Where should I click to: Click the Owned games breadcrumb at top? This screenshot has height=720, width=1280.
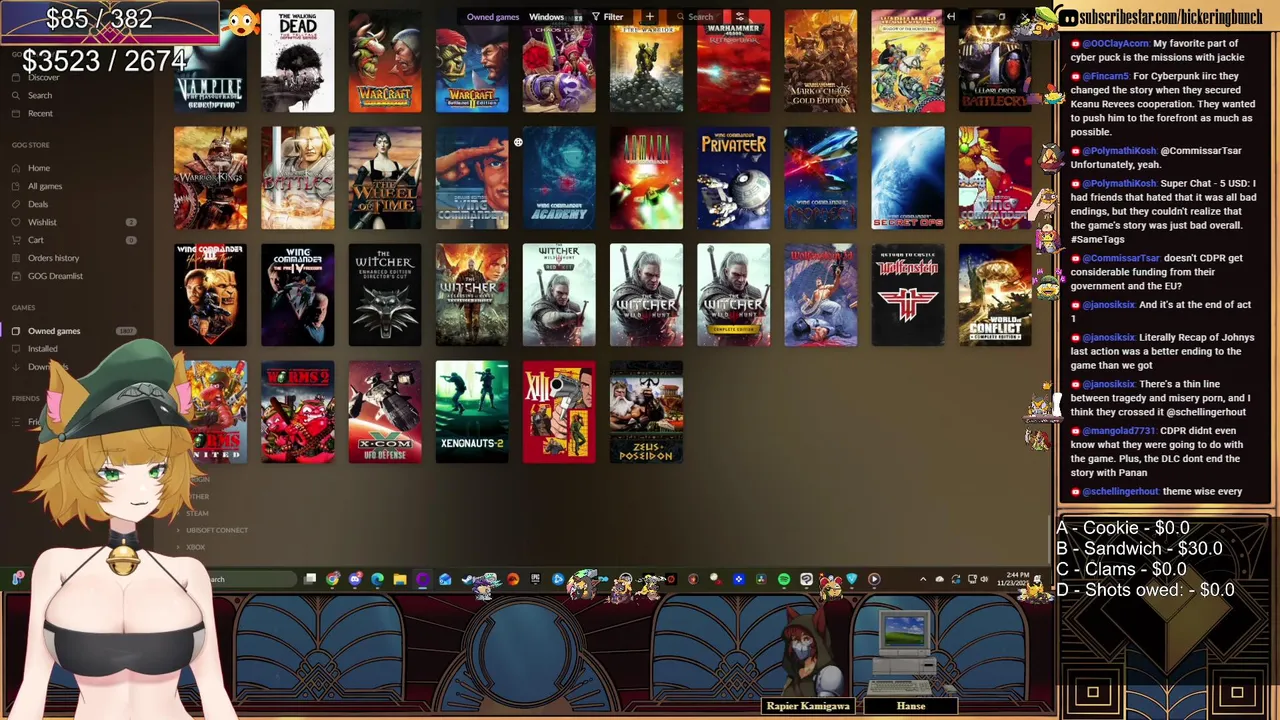[492, 17]
